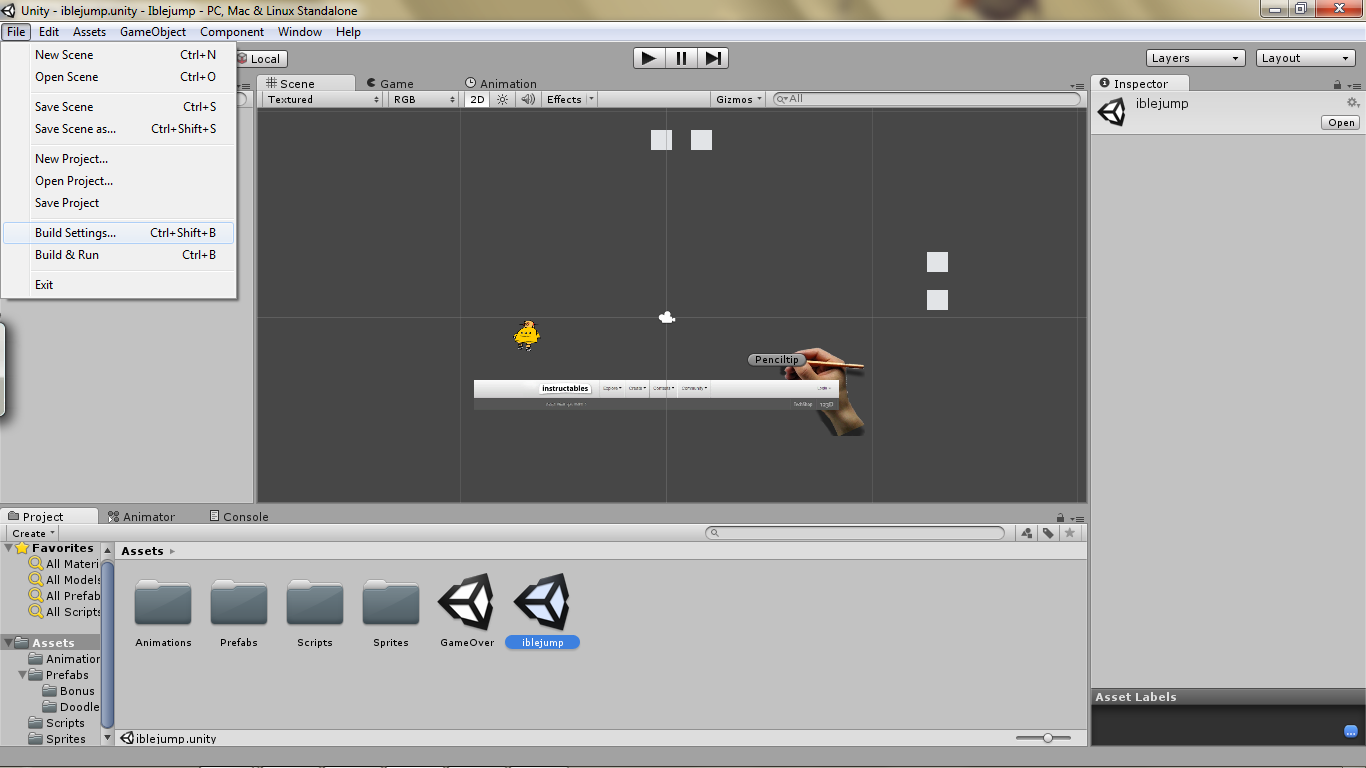This screenshot has height=768, width=1366.
Task: Open the Component menu
Action: (232, 32)
